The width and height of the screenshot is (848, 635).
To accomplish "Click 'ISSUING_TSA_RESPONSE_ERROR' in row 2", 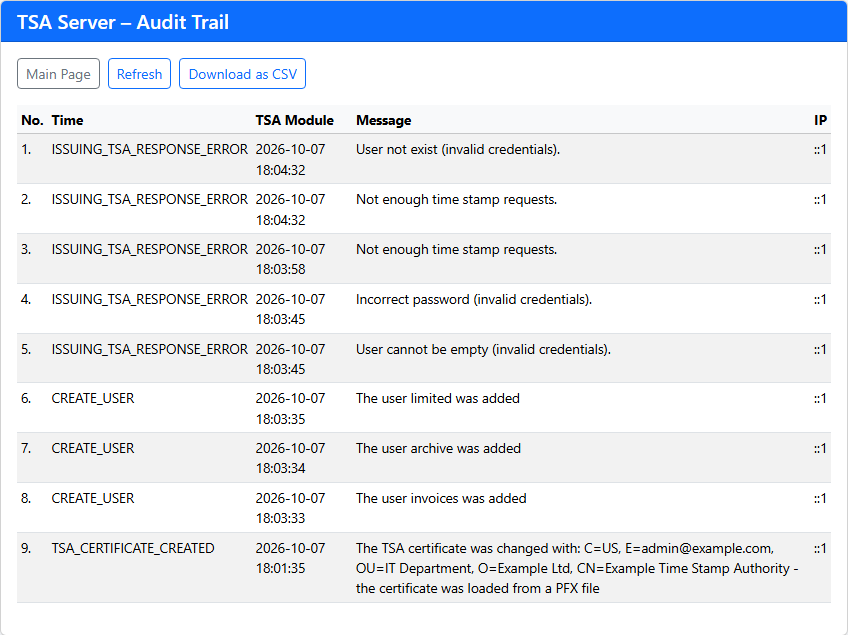I will coord(150,200).
